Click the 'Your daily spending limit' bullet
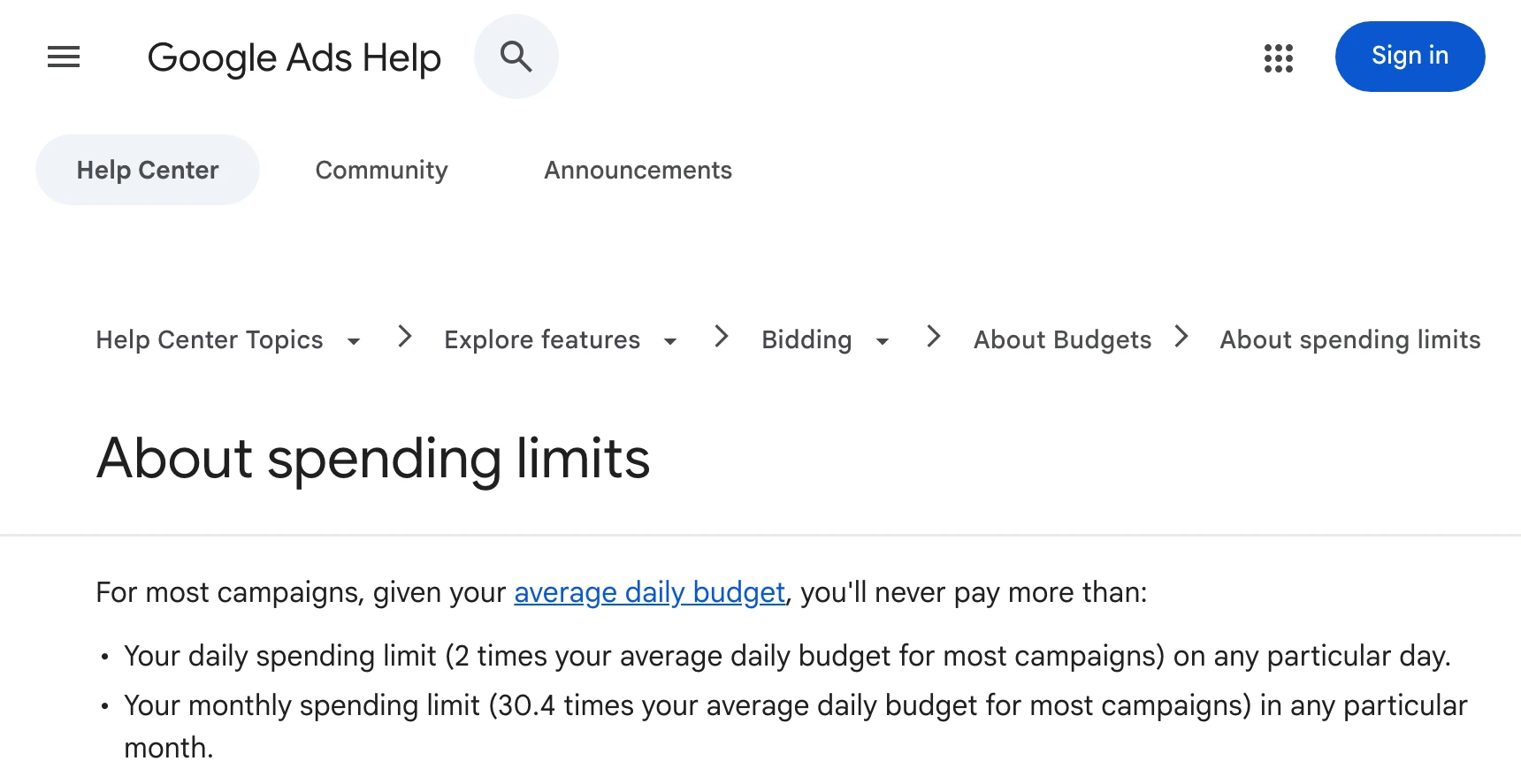Viewport: 1521px width, 784px height. 787,656
